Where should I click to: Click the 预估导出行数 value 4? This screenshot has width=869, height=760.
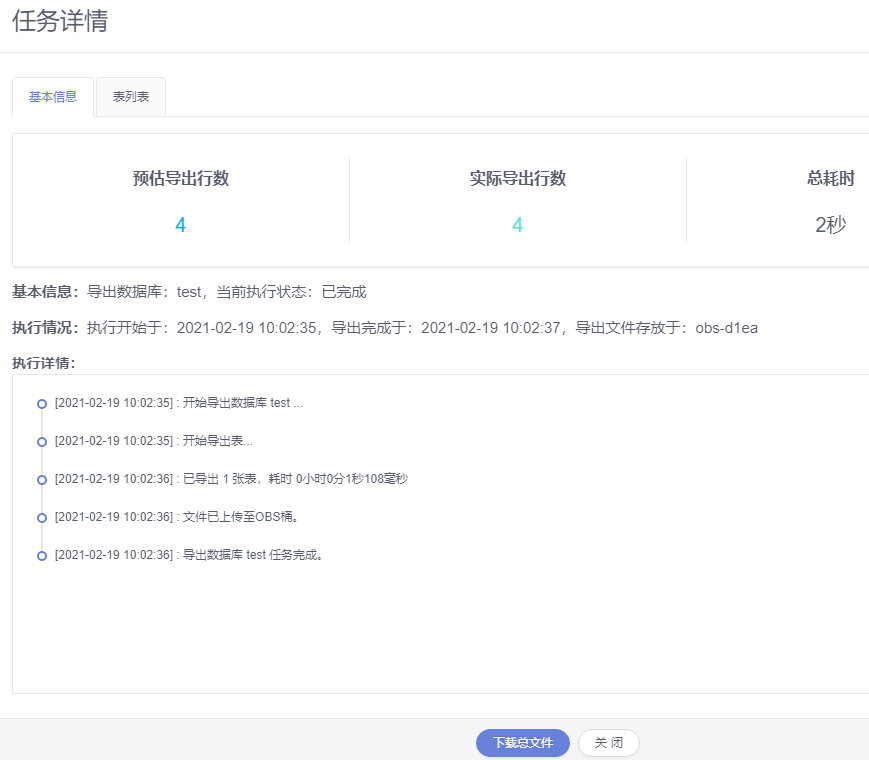click(180, 225)
